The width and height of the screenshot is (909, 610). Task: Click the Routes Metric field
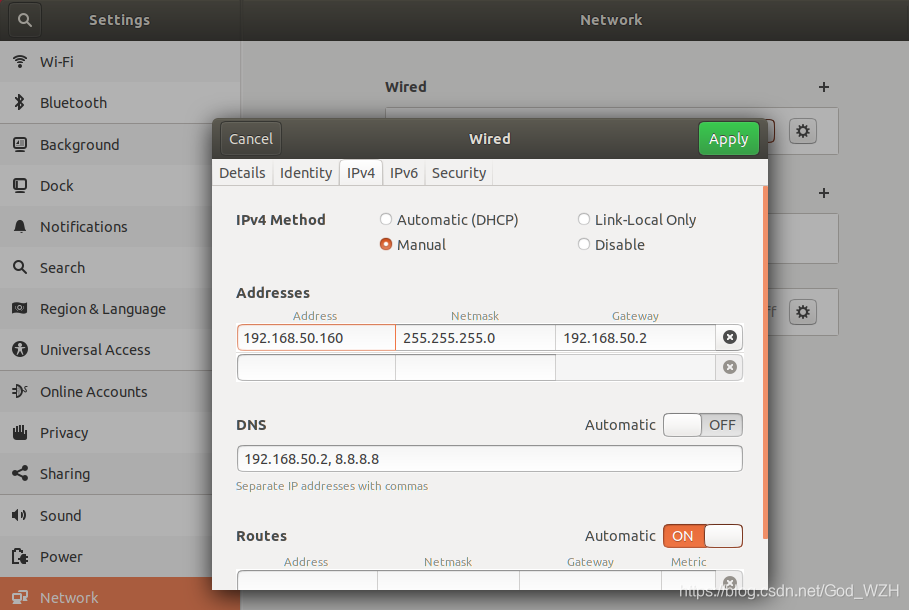[689, 580]
